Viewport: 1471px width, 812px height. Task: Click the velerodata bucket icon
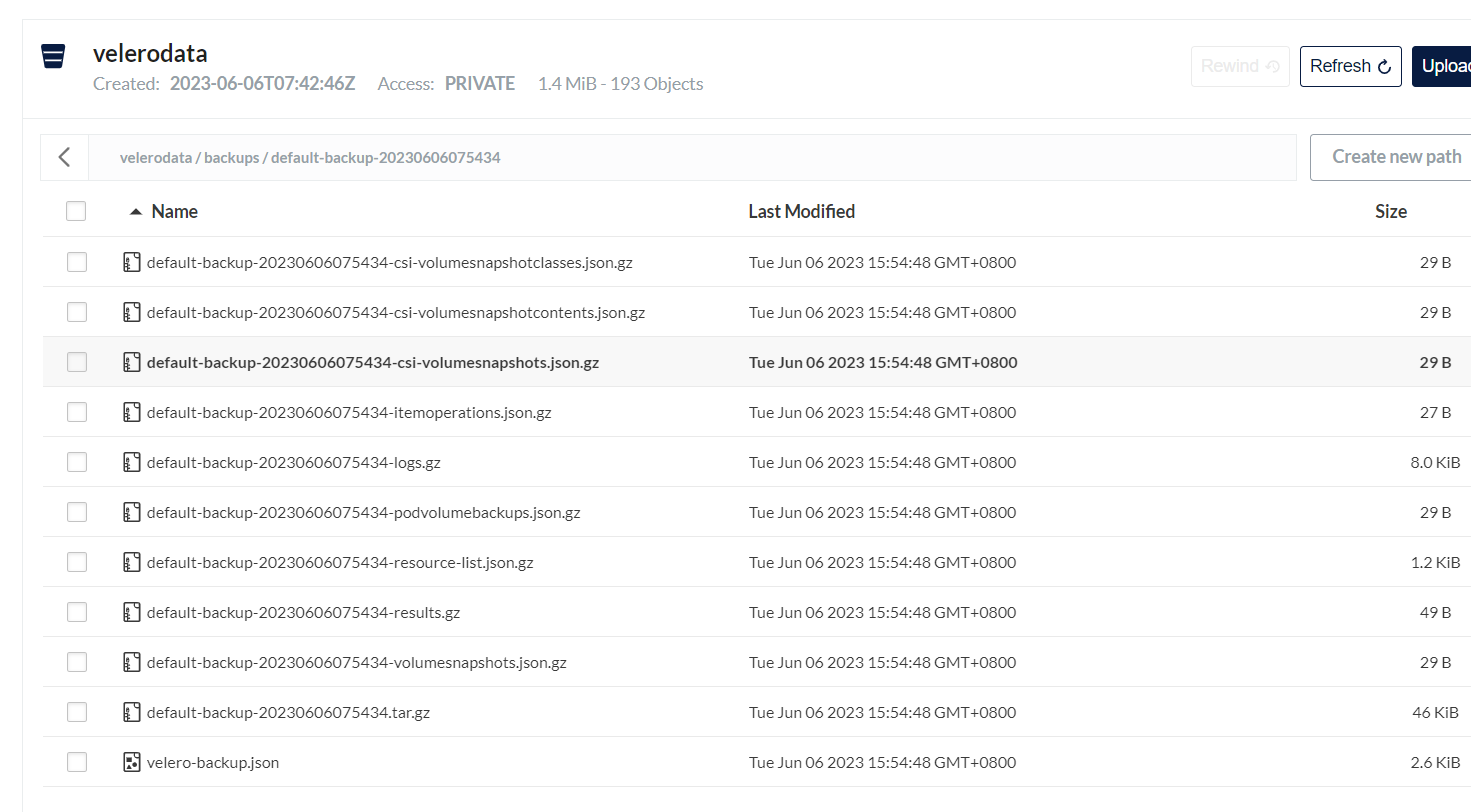(53, 56)
